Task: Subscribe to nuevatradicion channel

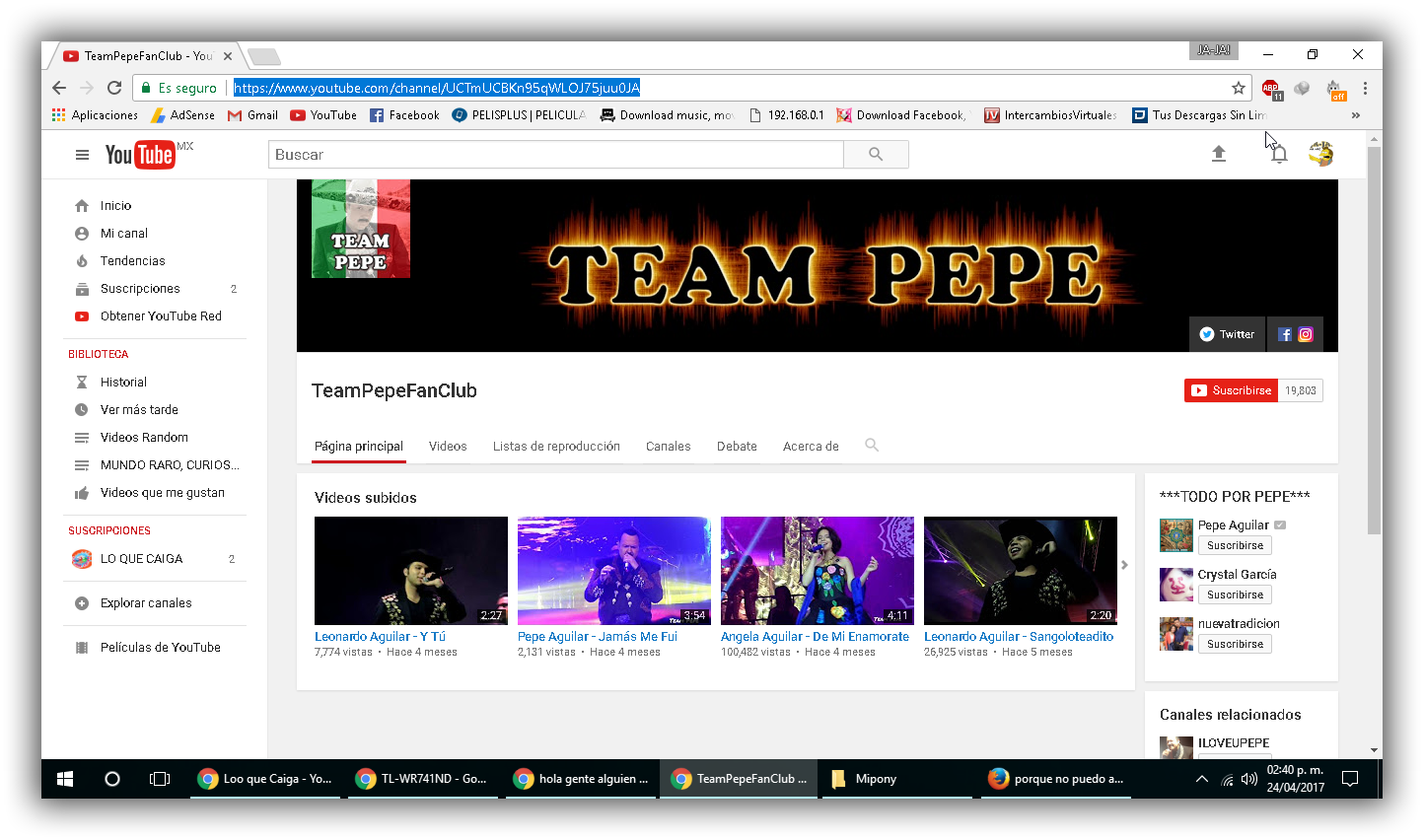Action: click(1235, 644)
